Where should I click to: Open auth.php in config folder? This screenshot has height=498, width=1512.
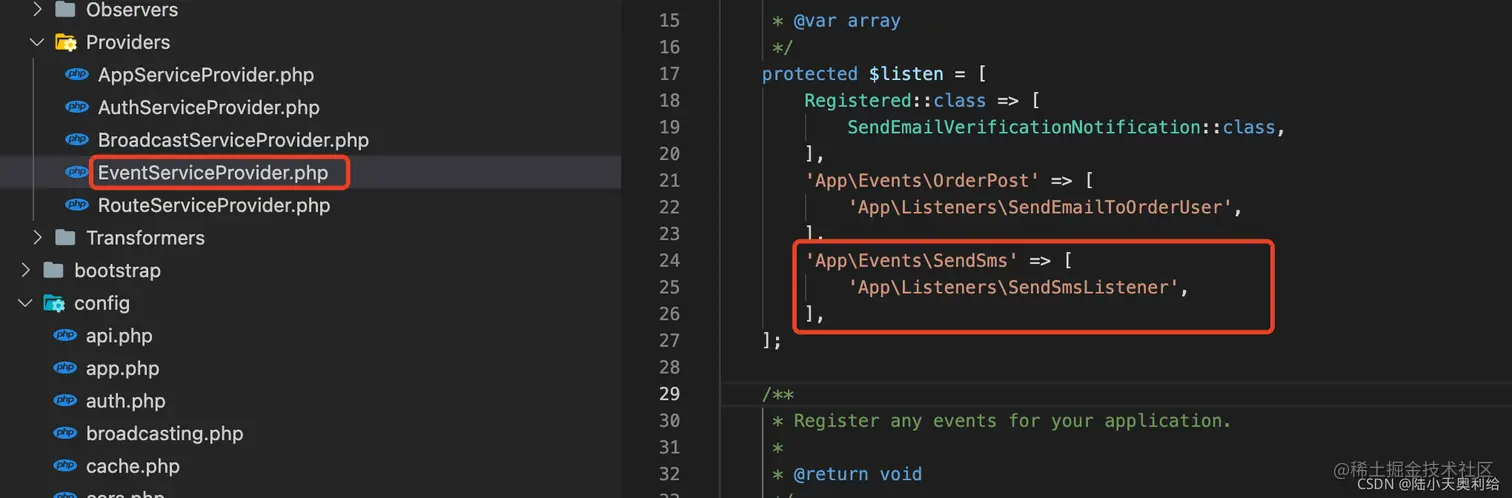coord(126,401)
